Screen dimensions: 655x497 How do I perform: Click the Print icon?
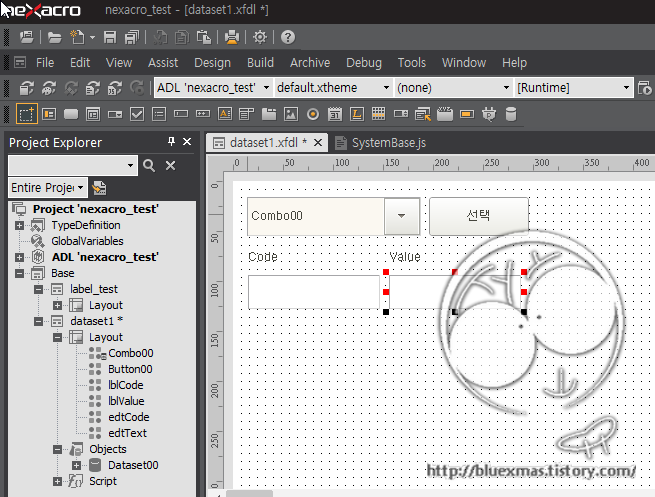[x=231, y=37]
